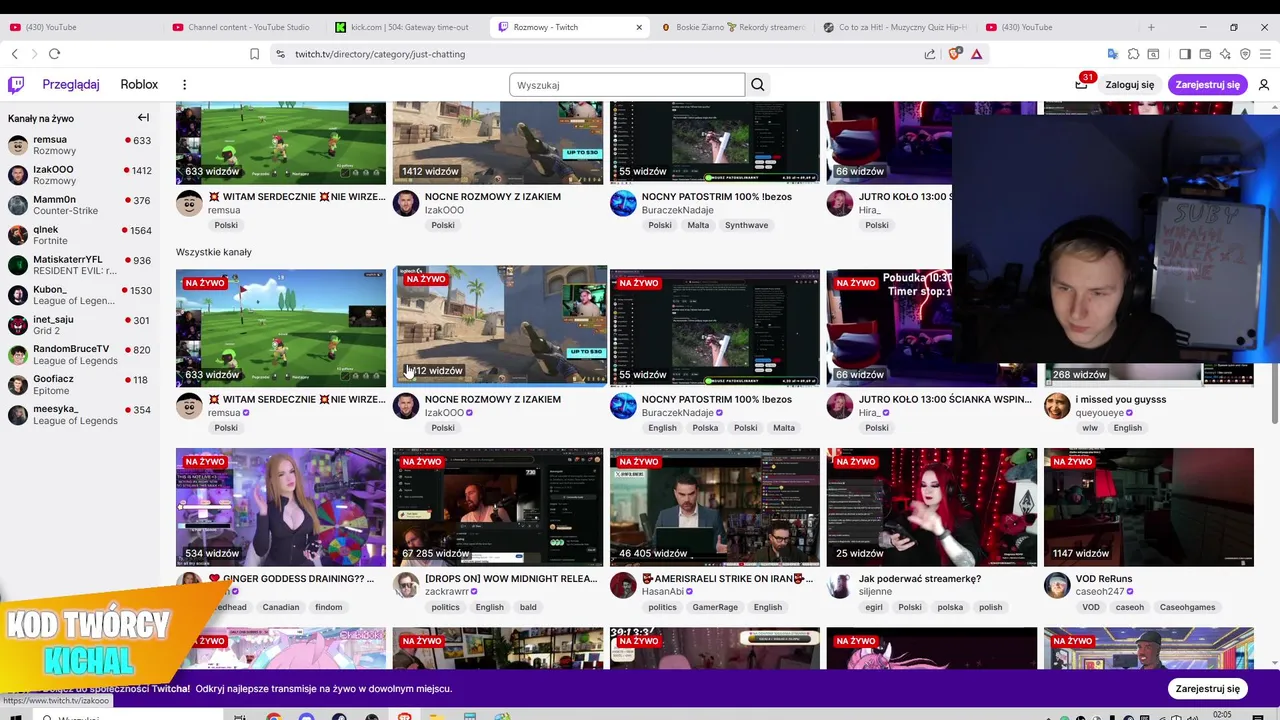Collapse the live channels sidebar arrow
The height and width of the screenshot is (720, 1280).
pos(143,118)
